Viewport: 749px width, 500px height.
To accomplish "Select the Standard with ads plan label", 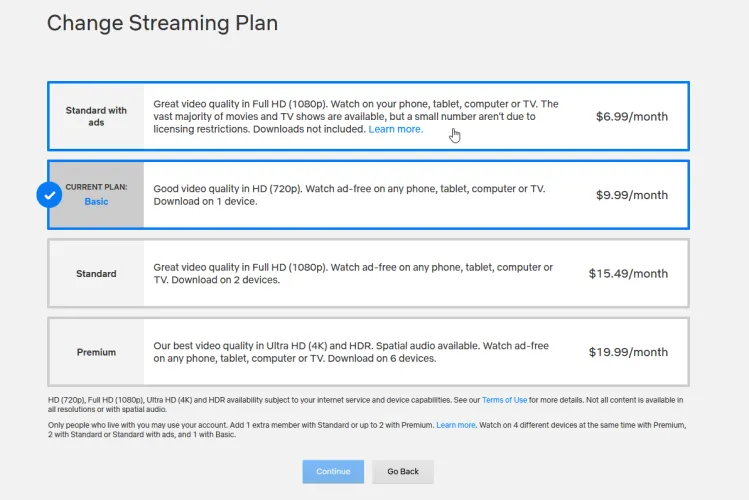I will tap(96, 116).
